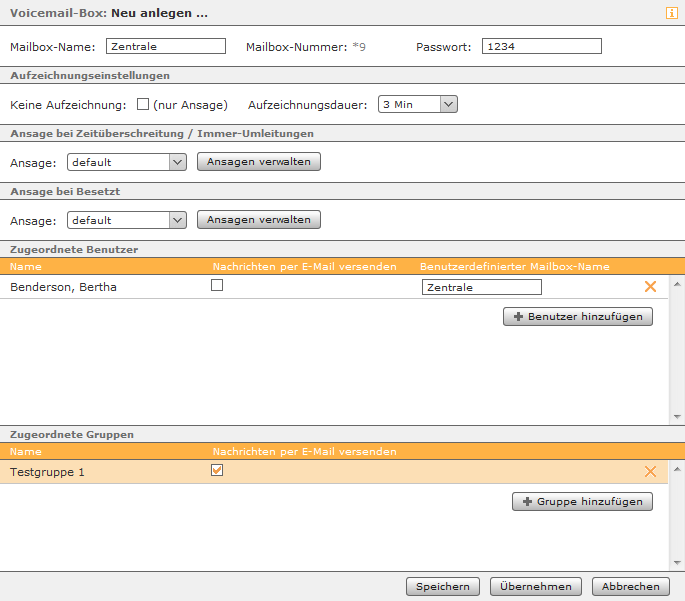Screen dimensions: 685x601
Task: Click up arrow of groups list scrollbar
Action: point(677,469)
